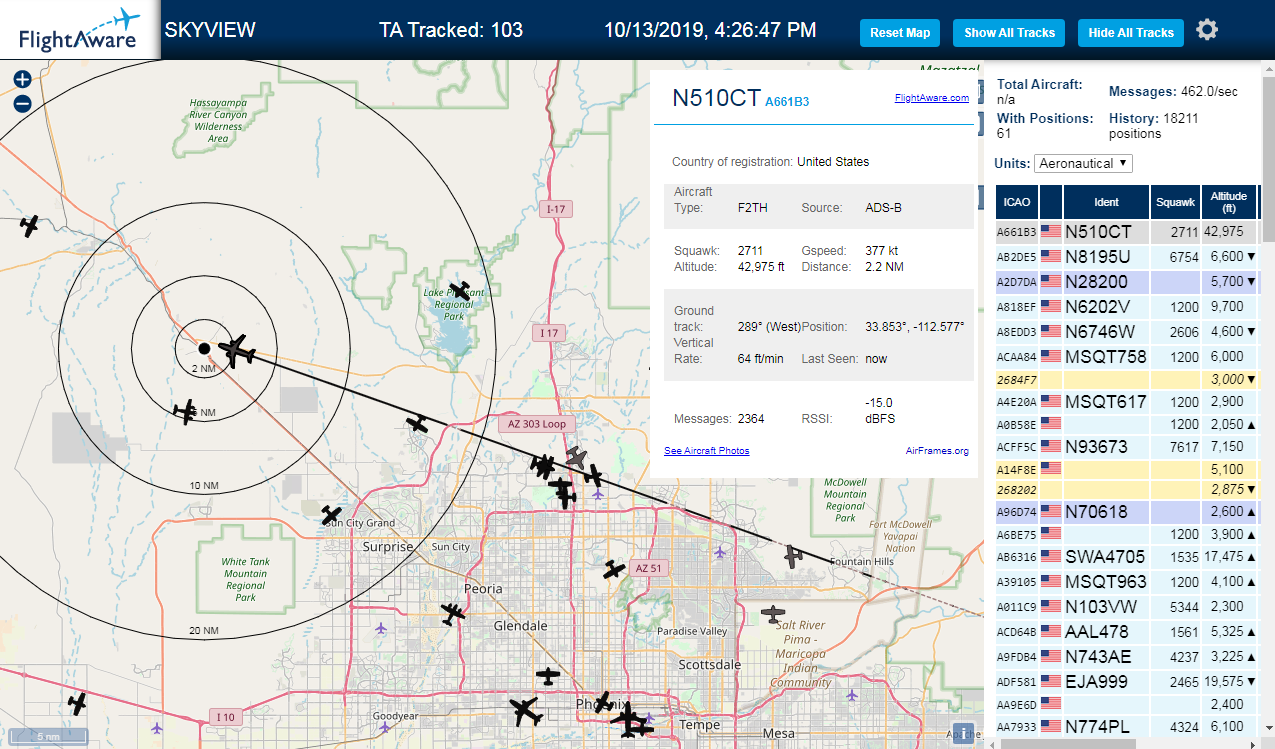Viewport: 1275px width, 749px height.
Task: Select the AA9E6D ICAO row
Action: pyautogui.click(x=1128, y=704)
